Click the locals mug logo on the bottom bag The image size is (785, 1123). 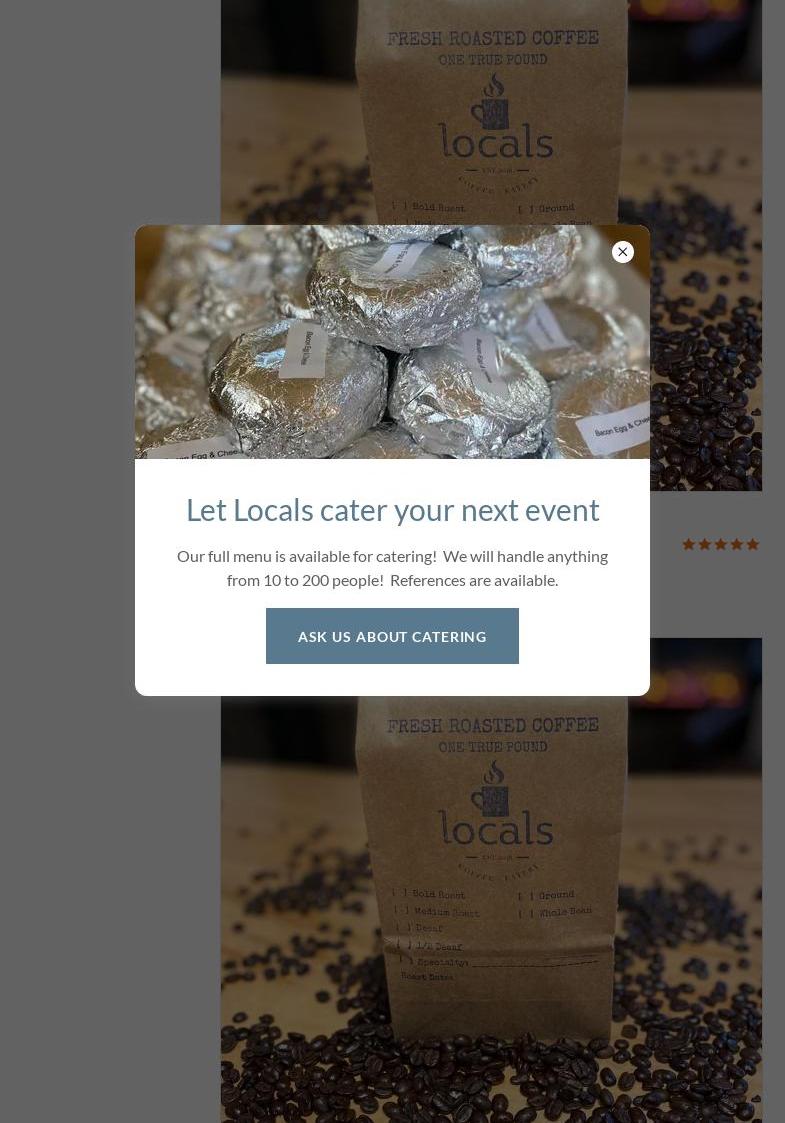[494, 804]
